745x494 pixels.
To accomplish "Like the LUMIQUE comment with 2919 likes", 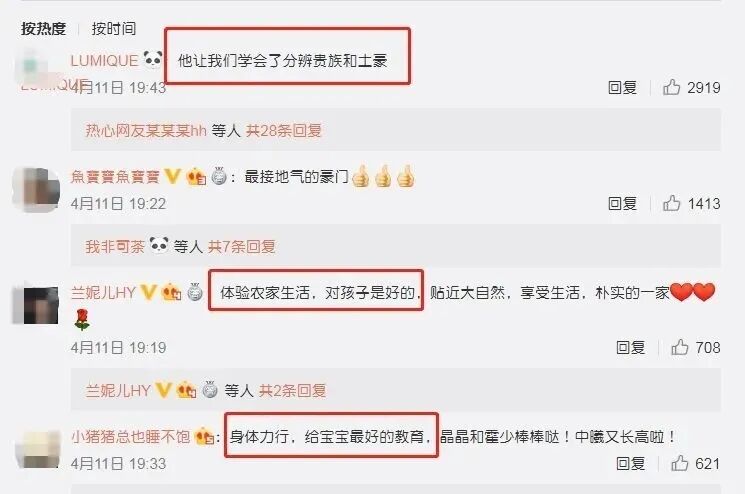I will (671, 87).
